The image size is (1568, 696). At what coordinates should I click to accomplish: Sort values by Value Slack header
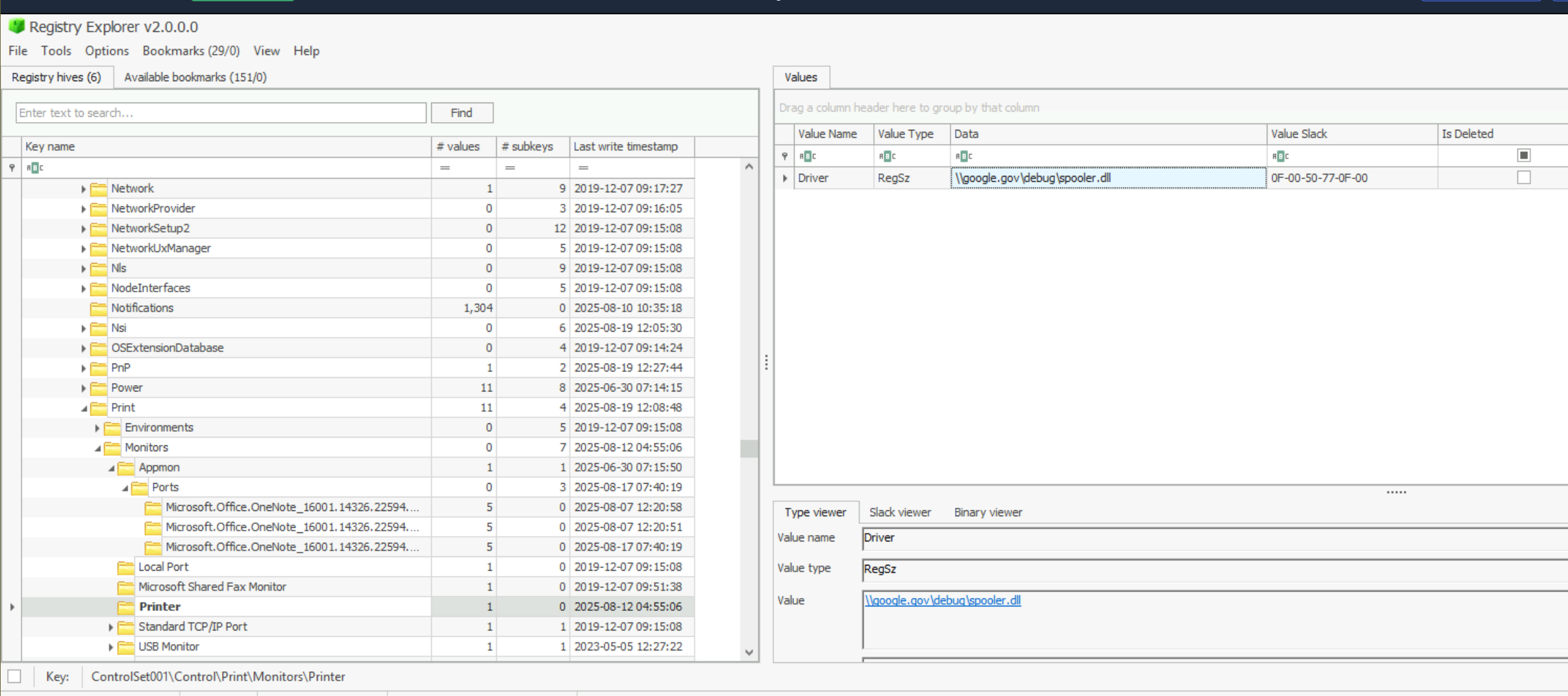[x=1352, y=134]
